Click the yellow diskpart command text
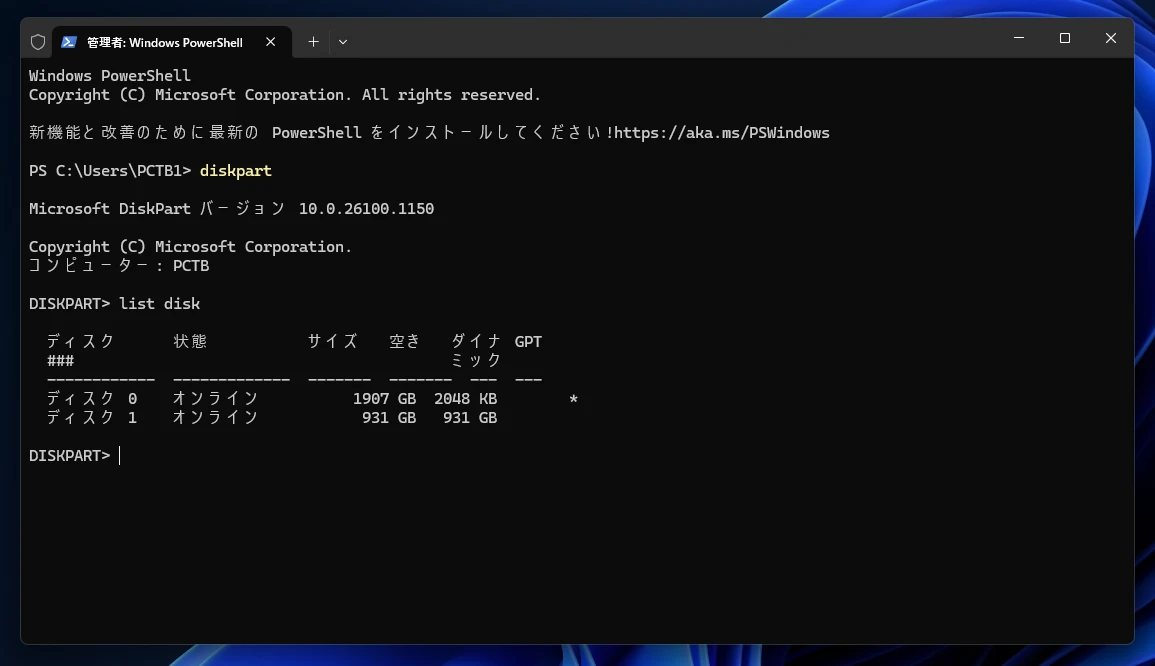Image resolution: width=1155 pixels, height=666 pixels. (x=236, y=171)
